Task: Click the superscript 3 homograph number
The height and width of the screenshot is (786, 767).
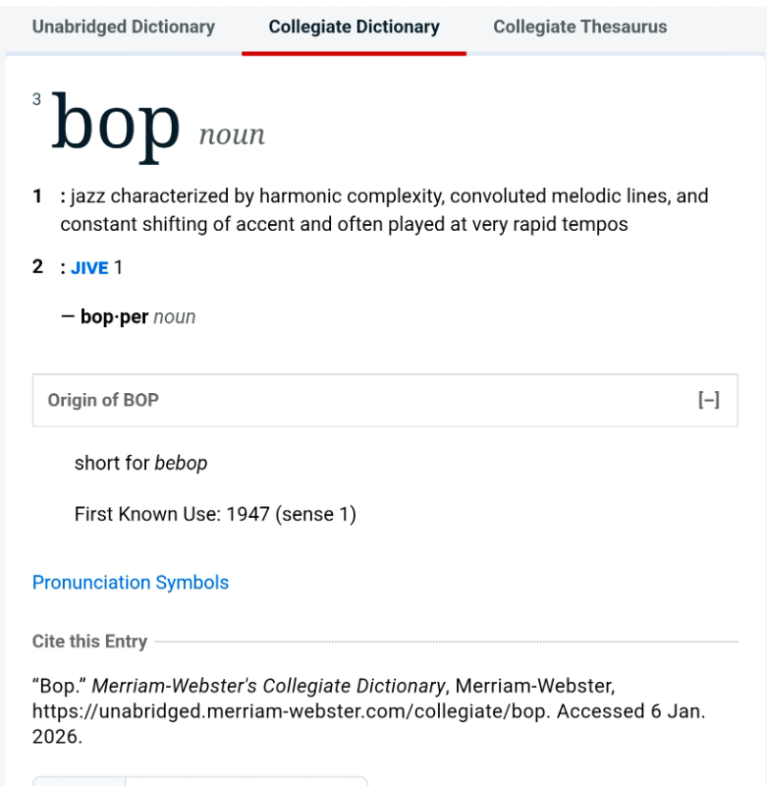Action: tap(37, 99)
